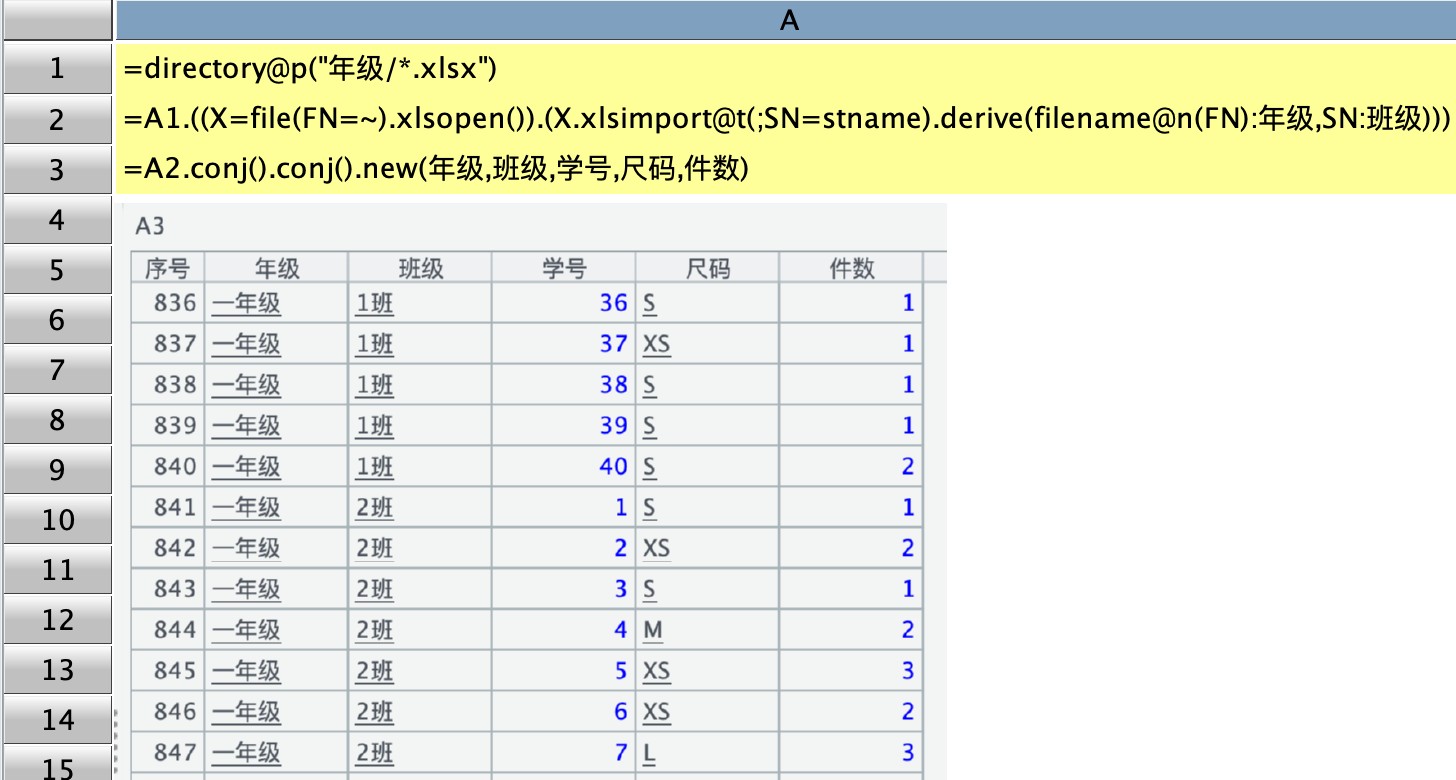The width and height of the screenshot is (1456, 780).
Task: Click 一年级 in row 838
Action: [x=246, y=385]
